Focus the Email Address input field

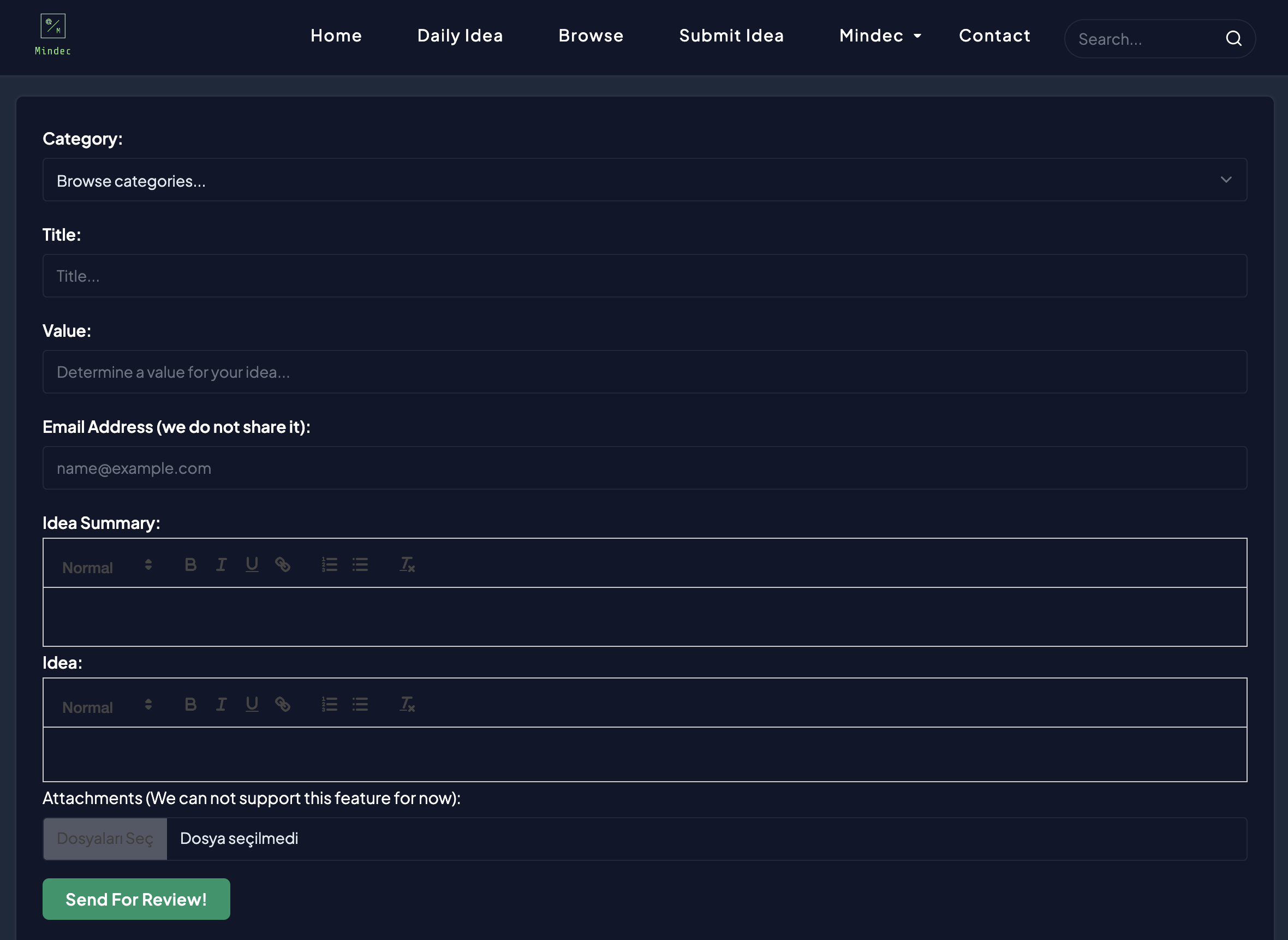pos(645,468)
